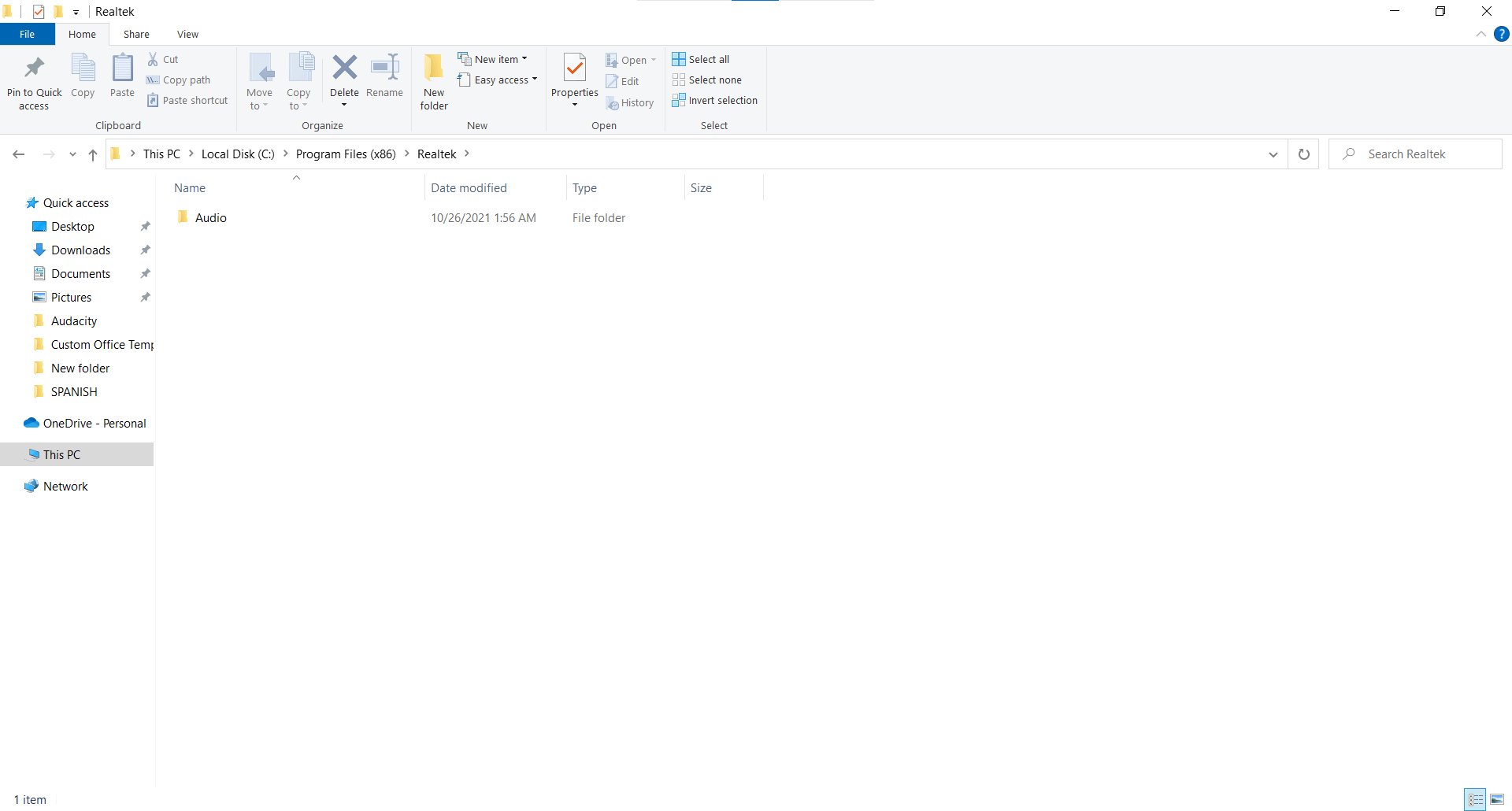Navigate to This PC breadcrumb
1512x811 pixels.
161,154
